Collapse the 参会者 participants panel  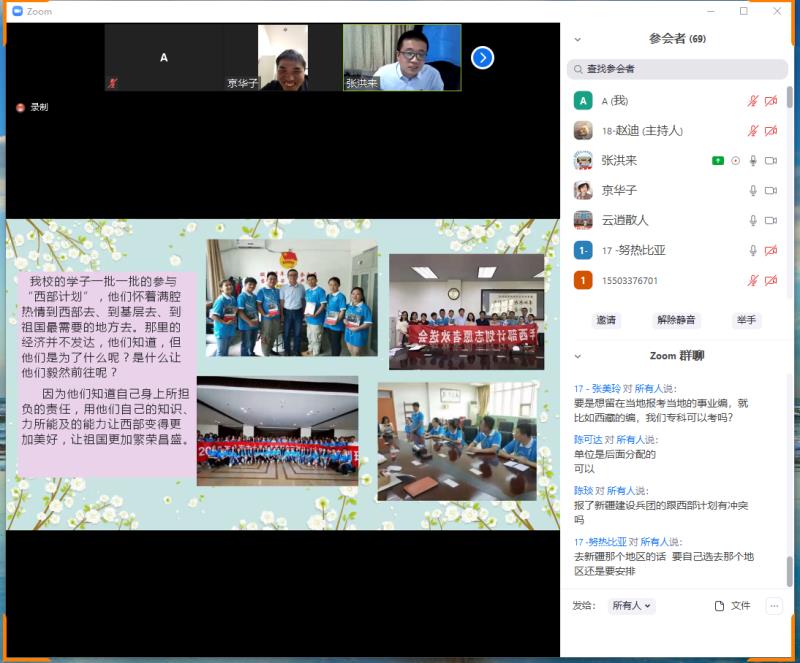coord(577,39)
